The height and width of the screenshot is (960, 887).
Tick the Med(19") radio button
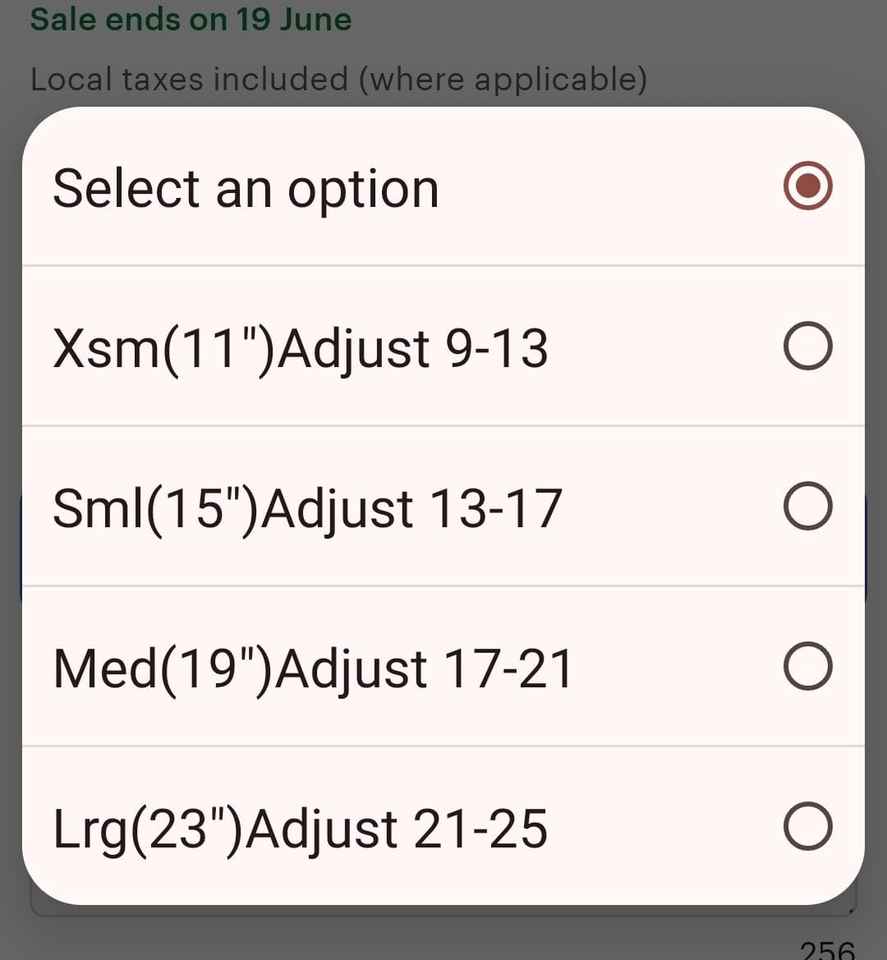(x=807, y=667)
